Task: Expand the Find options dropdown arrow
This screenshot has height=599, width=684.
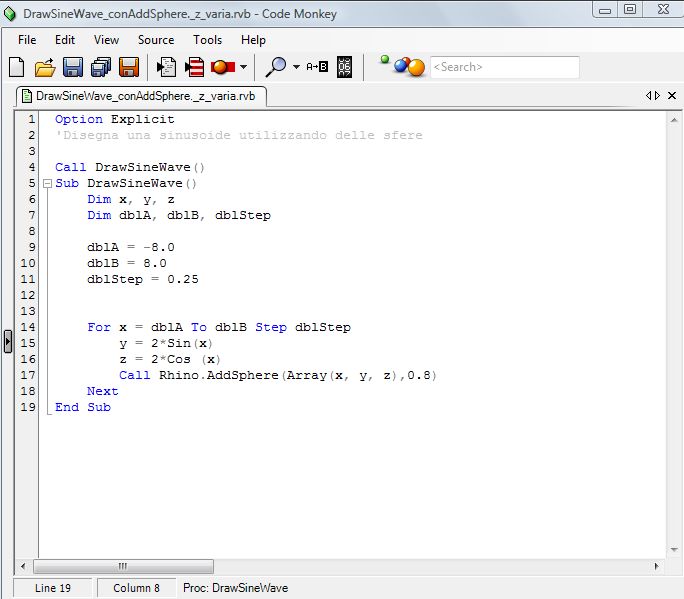Action: click(296, 67)
